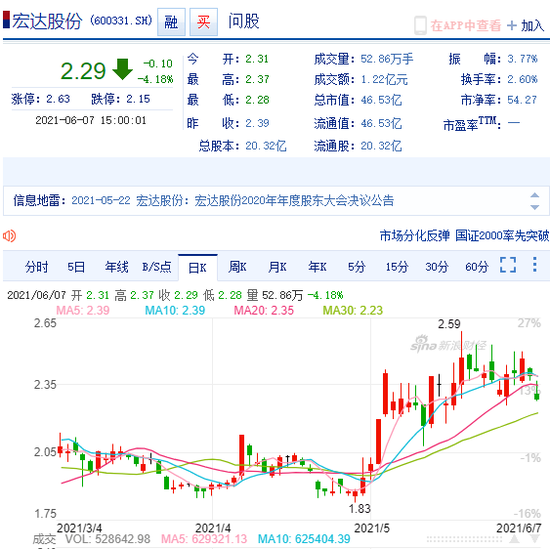
Task: Select the 5分 minute chart tab
Action: click(x=356, y=267)
